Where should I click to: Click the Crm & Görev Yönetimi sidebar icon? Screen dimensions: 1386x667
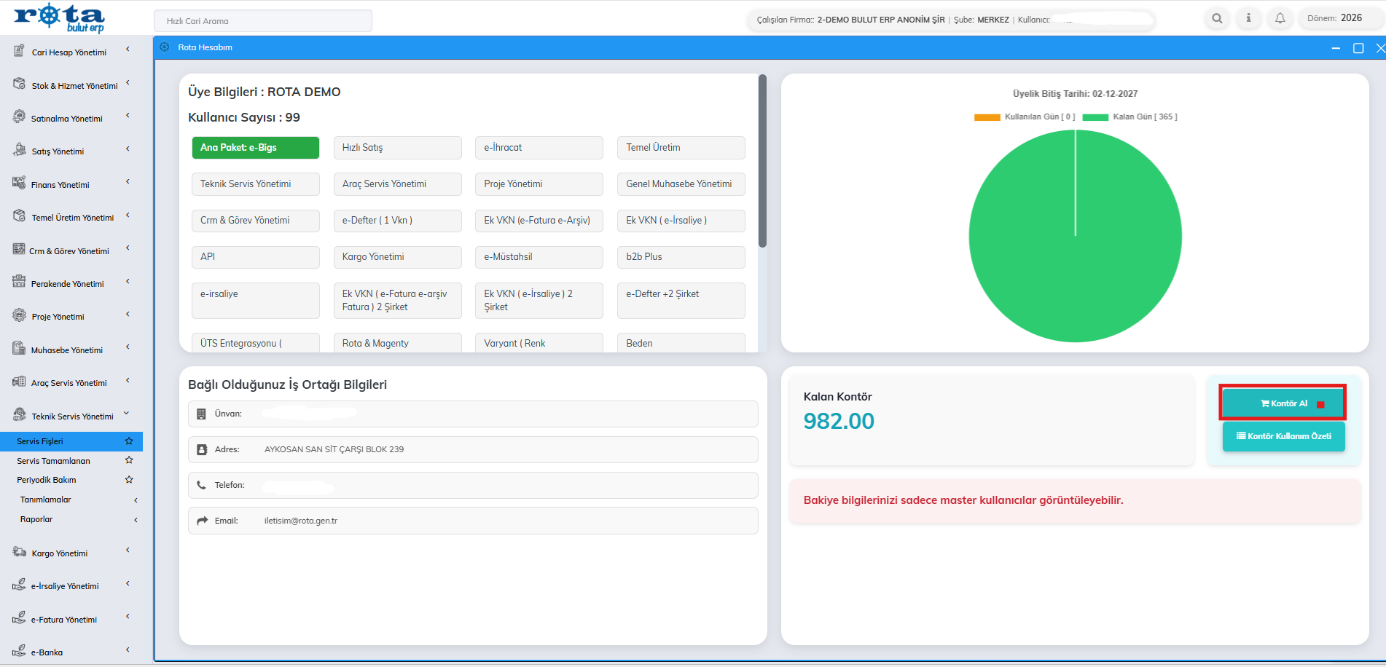(19, 250)
